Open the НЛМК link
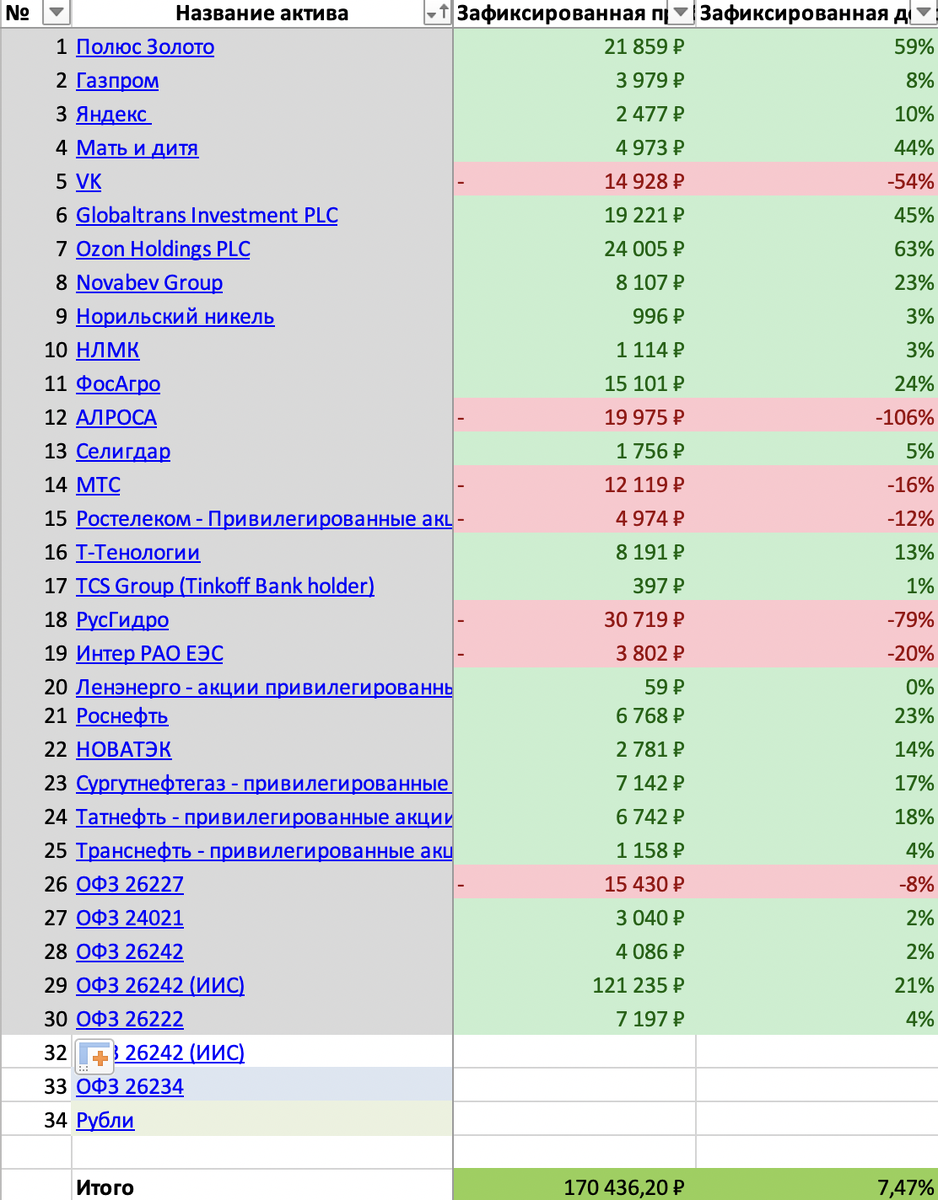Screen dimensions: 938x1200 (x=108, y=350)
